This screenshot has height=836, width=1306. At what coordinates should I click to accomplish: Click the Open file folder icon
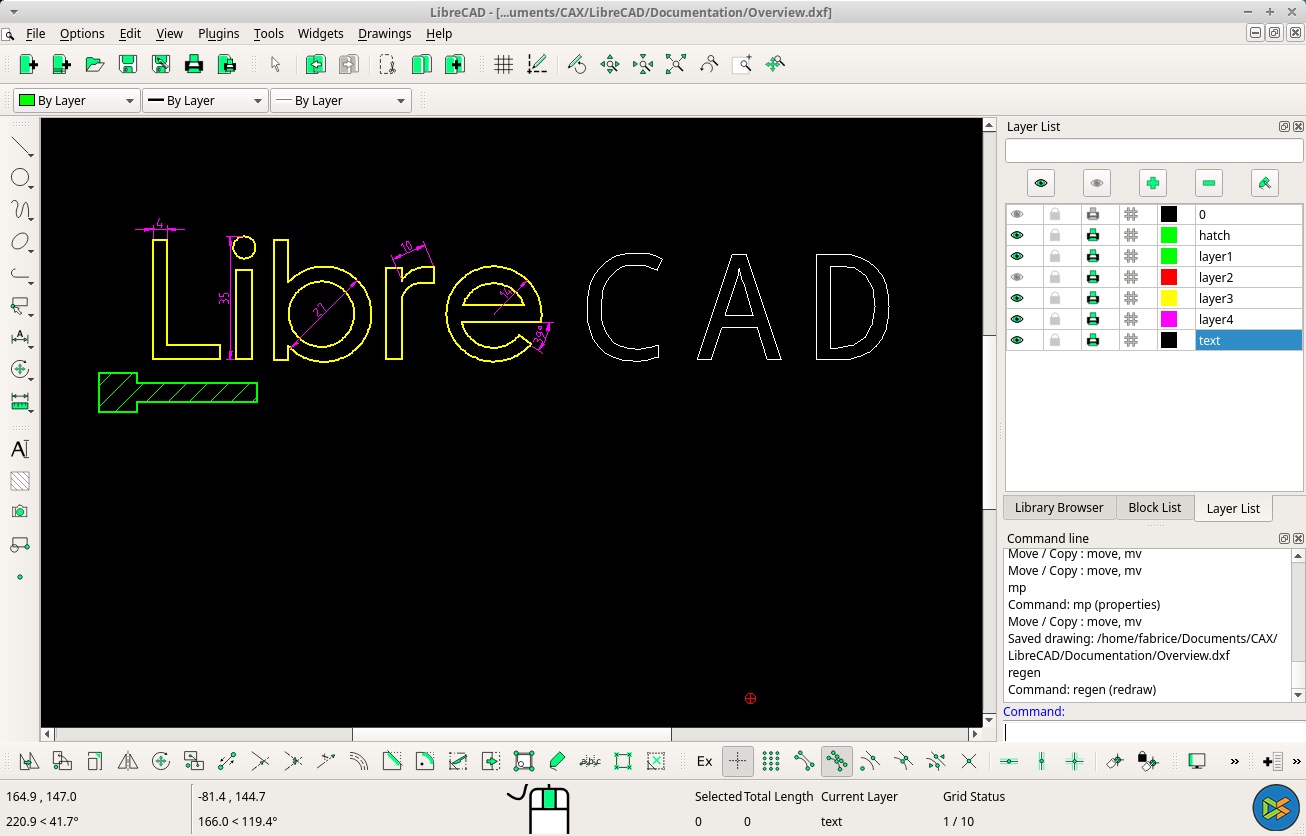(x=95, y=65)
